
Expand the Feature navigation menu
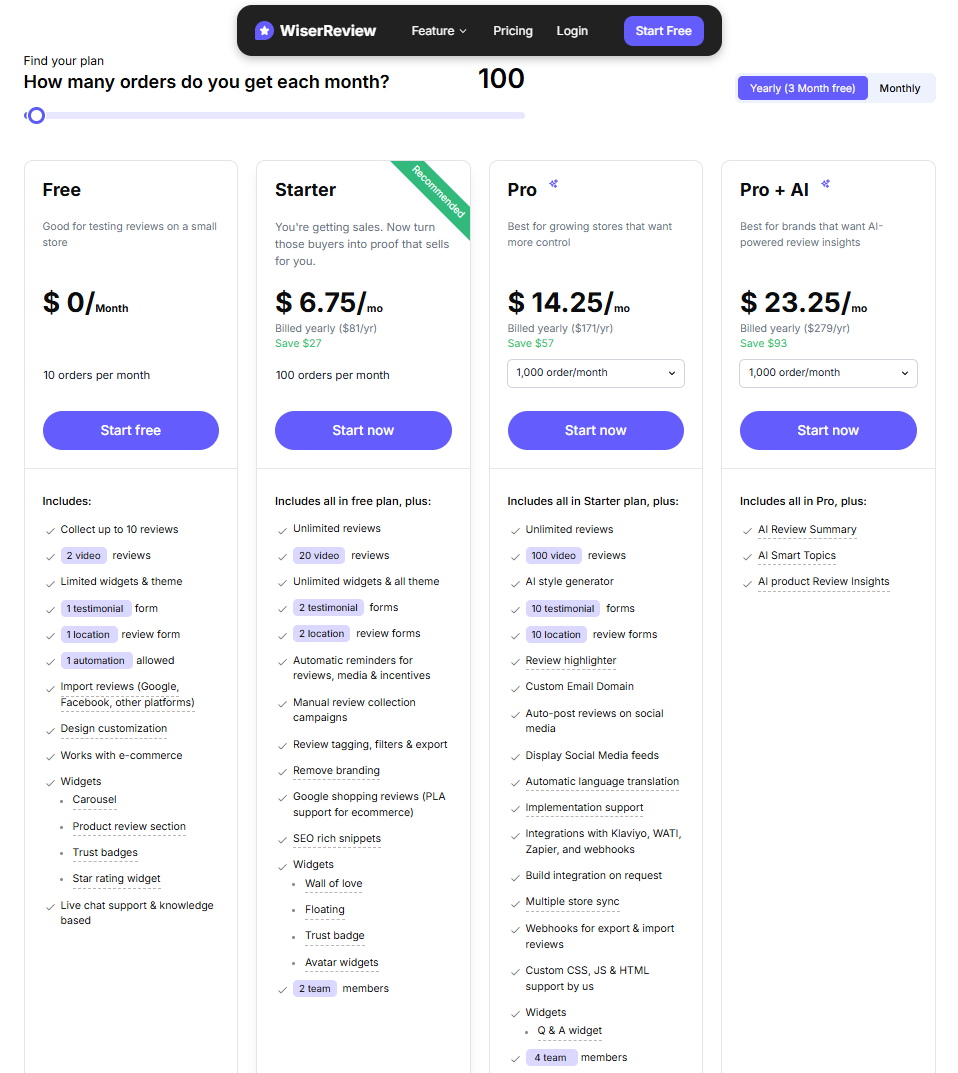pos(438,31)
